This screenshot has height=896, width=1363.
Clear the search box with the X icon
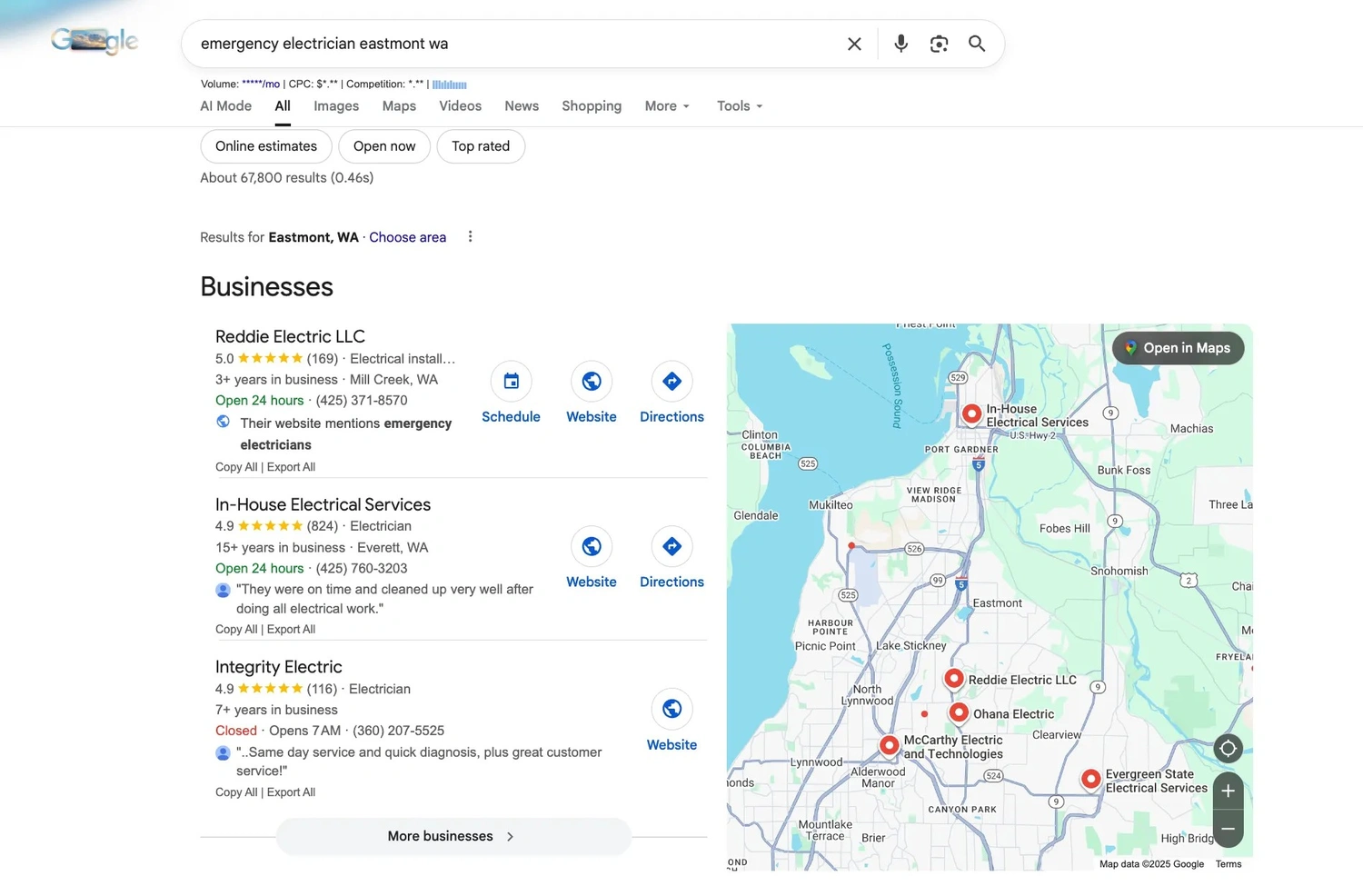click(x=854, y=44)
